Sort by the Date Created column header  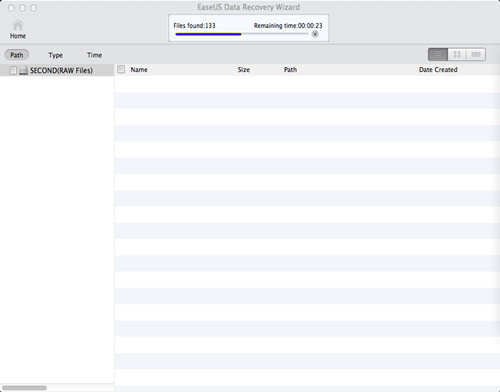pos(438,70)
